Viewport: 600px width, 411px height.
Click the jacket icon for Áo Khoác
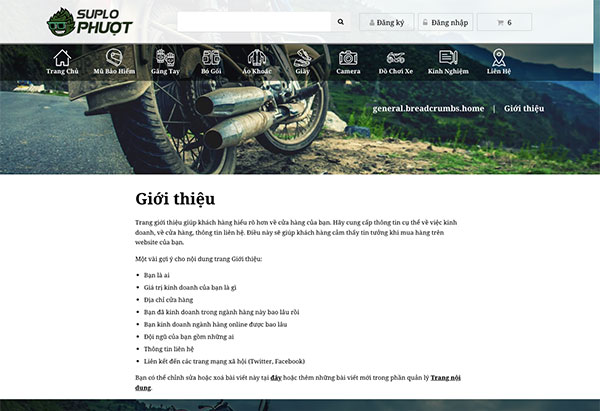click(x=257, y=57)
